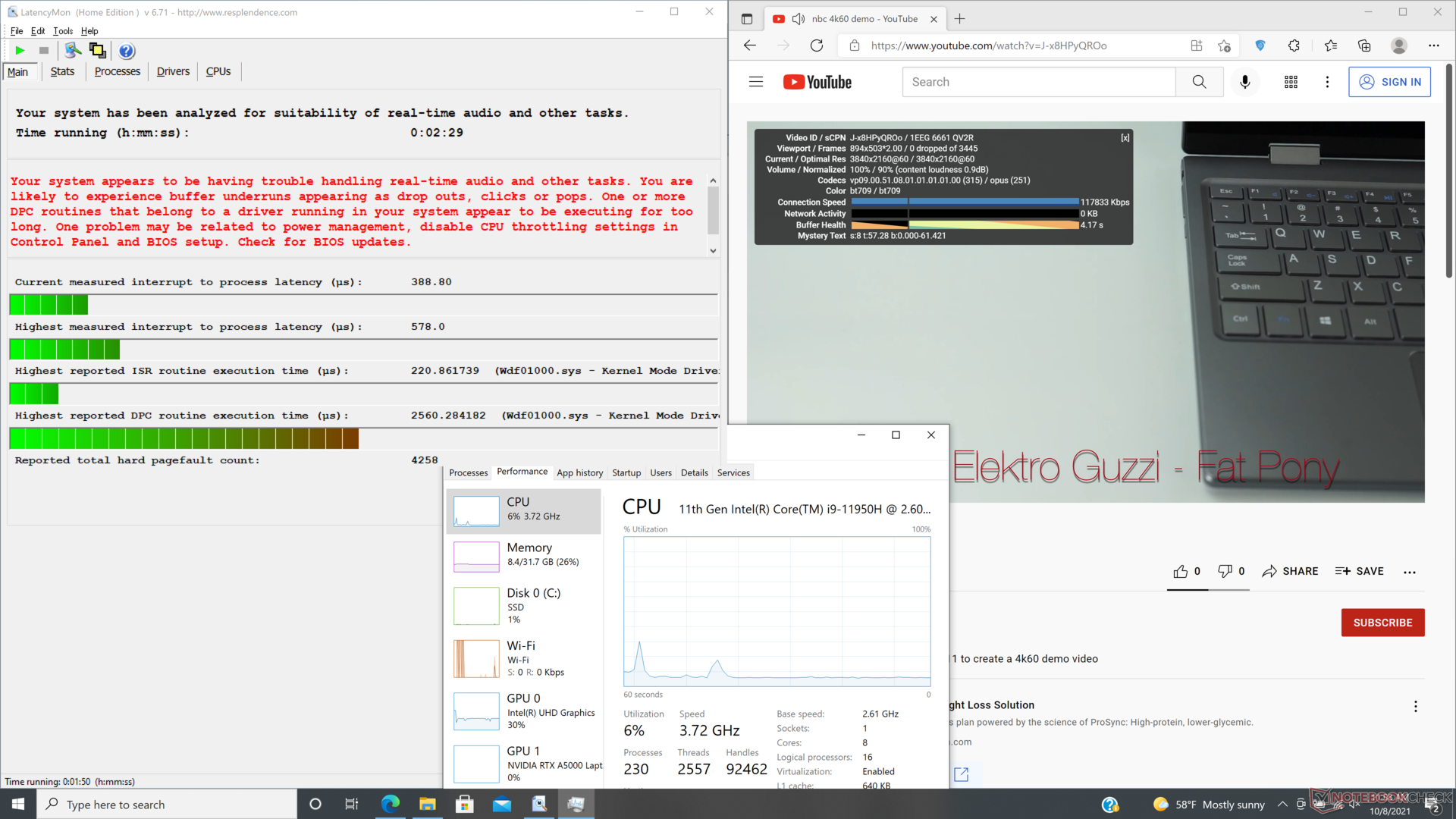Open the Tools menu in LatencyMon
Image resolution: width=1456 pixels, height=819 pixels.
click(x=63, y=31)
